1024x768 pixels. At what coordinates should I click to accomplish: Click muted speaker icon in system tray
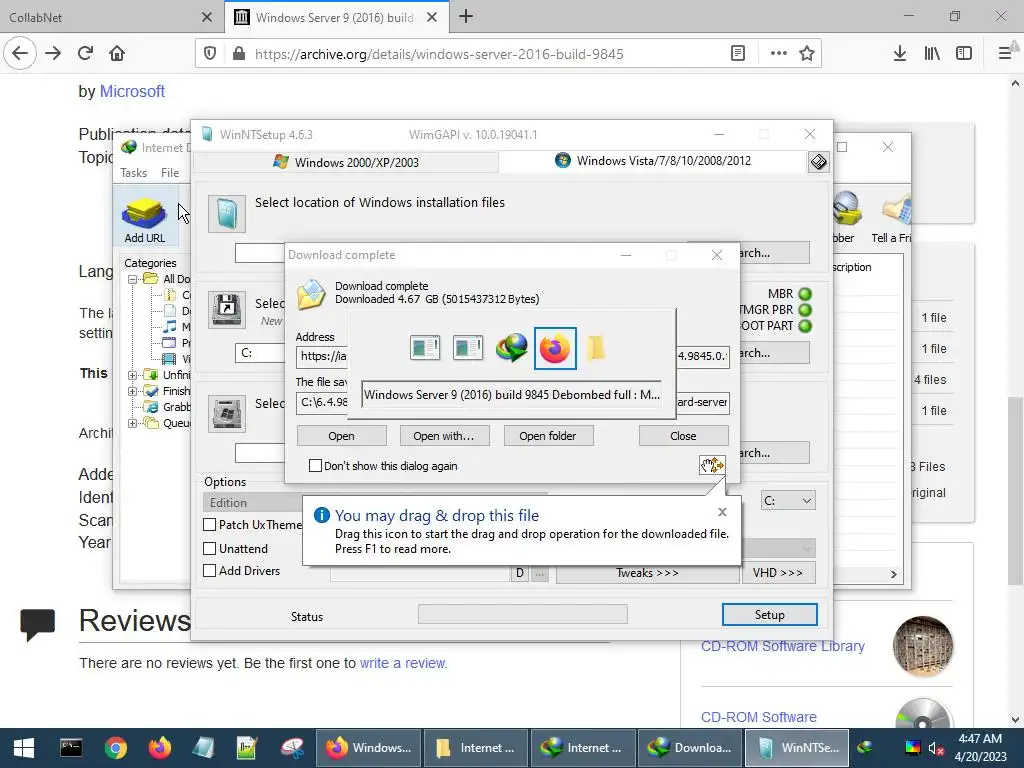pyautogui.click(x=937, y=748)
